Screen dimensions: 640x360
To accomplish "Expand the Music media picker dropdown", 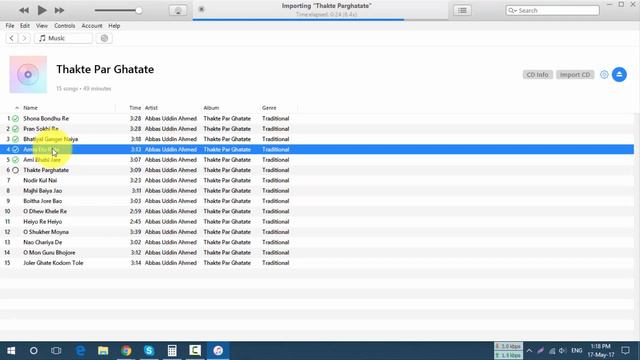I will pyautogui.click(x=64, y=38).
